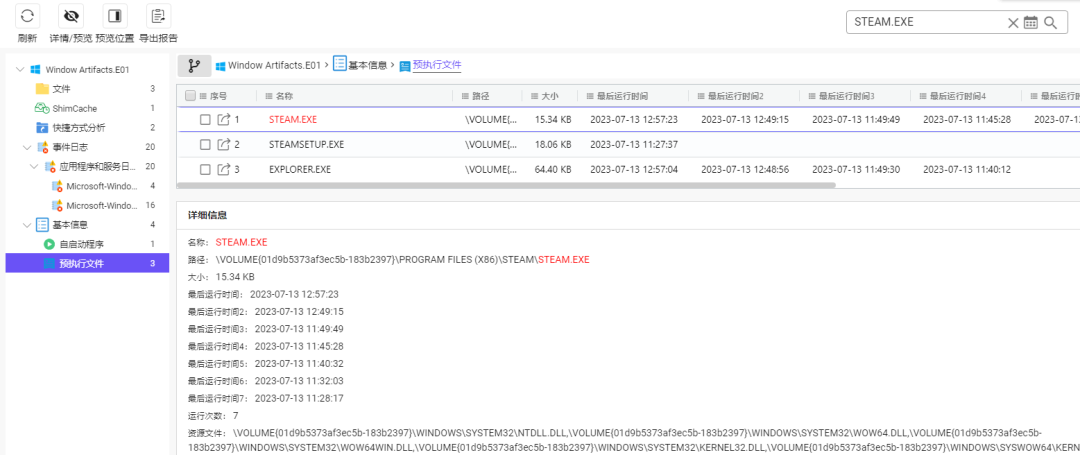1080x455 pixels.
Task: Collapse the Window Artifacts.E01 tree node
Action: coord(20,70)
